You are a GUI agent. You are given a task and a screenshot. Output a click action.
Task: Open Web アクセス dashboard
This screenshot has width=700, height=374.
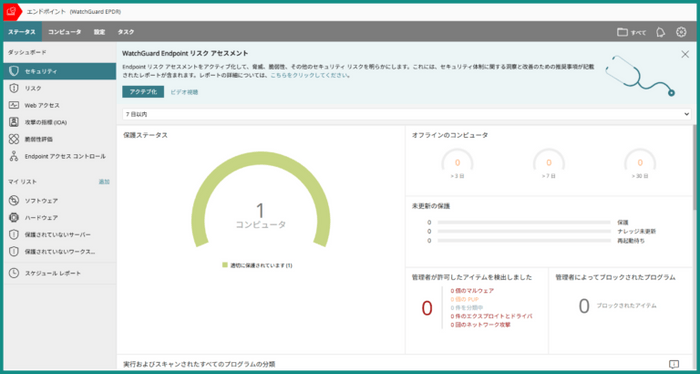point(60,105)
